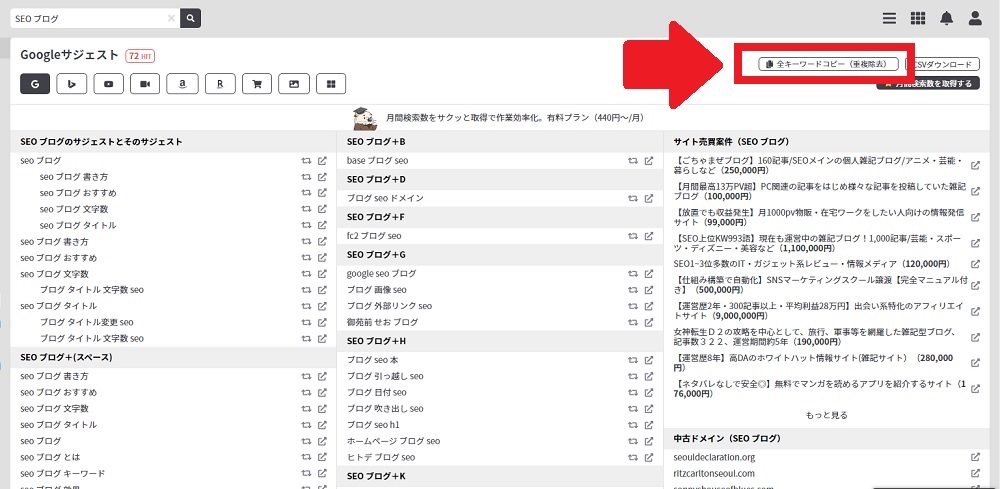Switch to the Rakuten (R) suggest source
The width and height of the screenshot is (1000, 489).
tap(220, 84)
